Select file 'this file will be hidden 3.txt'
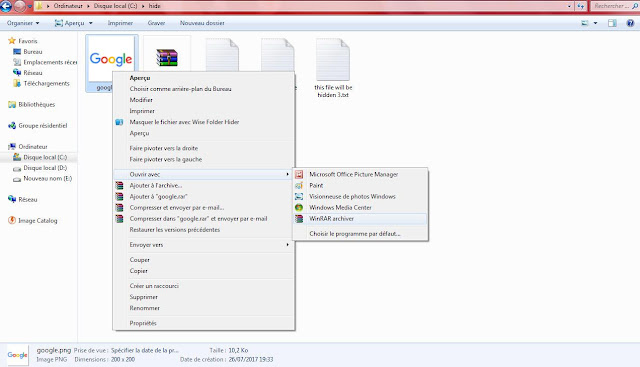The width and height of the screenshot is (640, 367). [333, 68]
